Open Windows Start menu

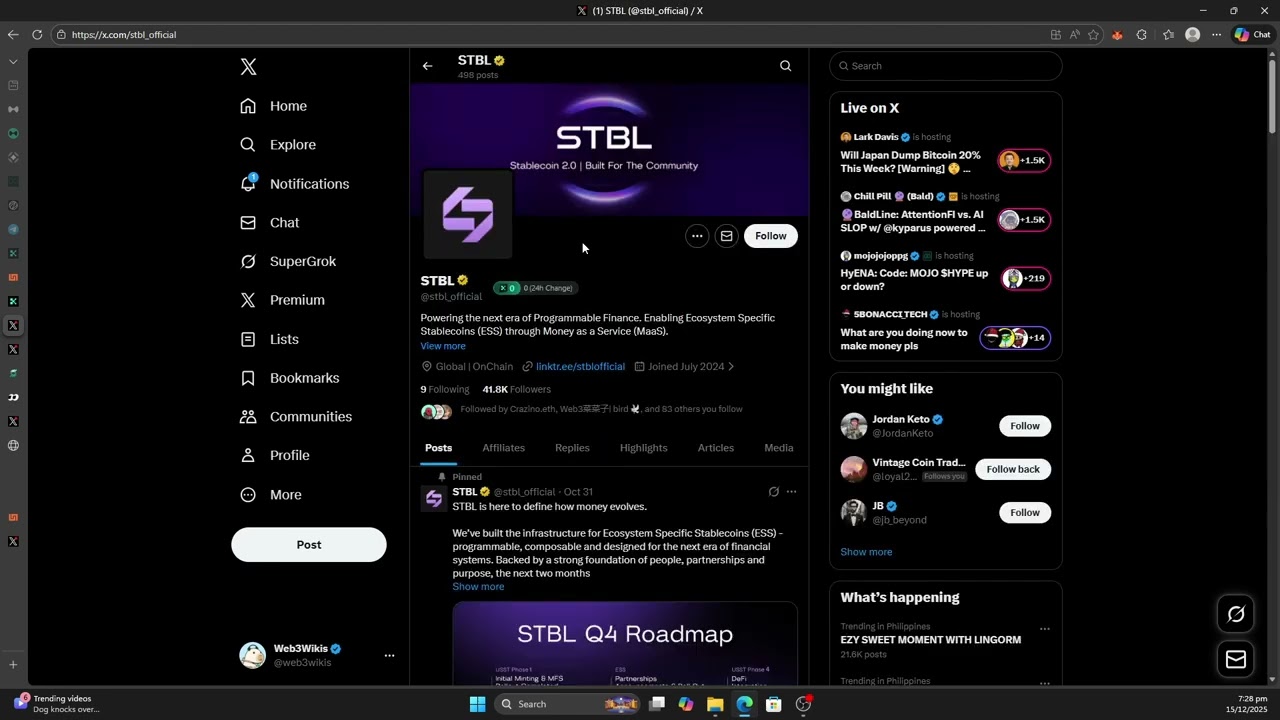pos(477,704)
